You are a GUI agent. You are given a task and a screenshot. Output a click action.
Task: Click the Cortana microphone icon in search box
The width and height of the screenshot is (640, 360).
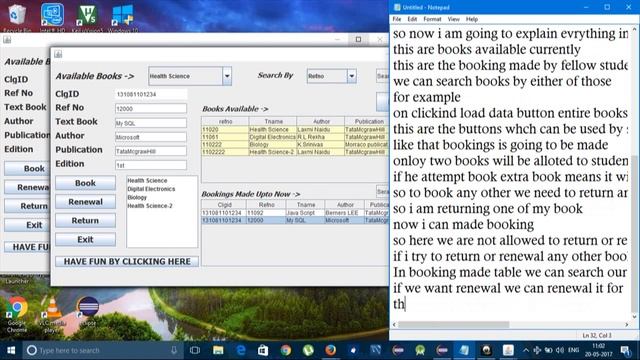tap(174, 350)
